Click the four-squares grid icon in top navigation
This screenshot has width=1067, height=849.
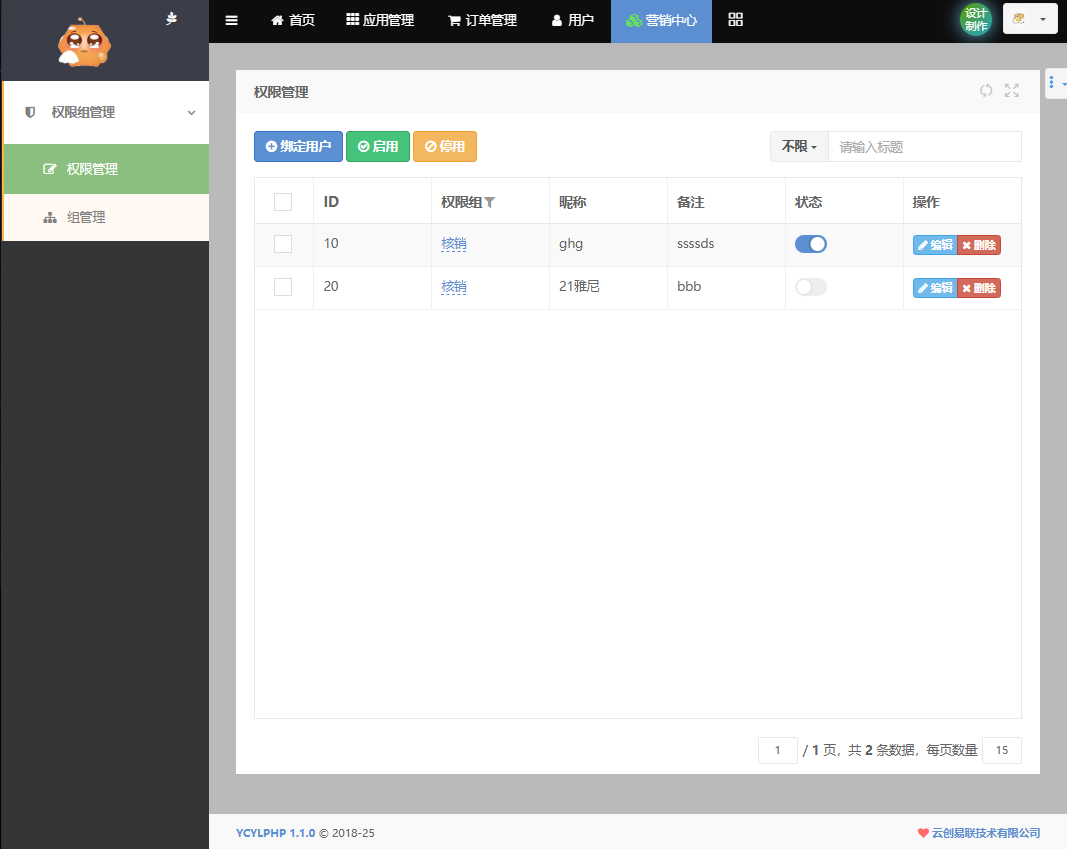736,20
